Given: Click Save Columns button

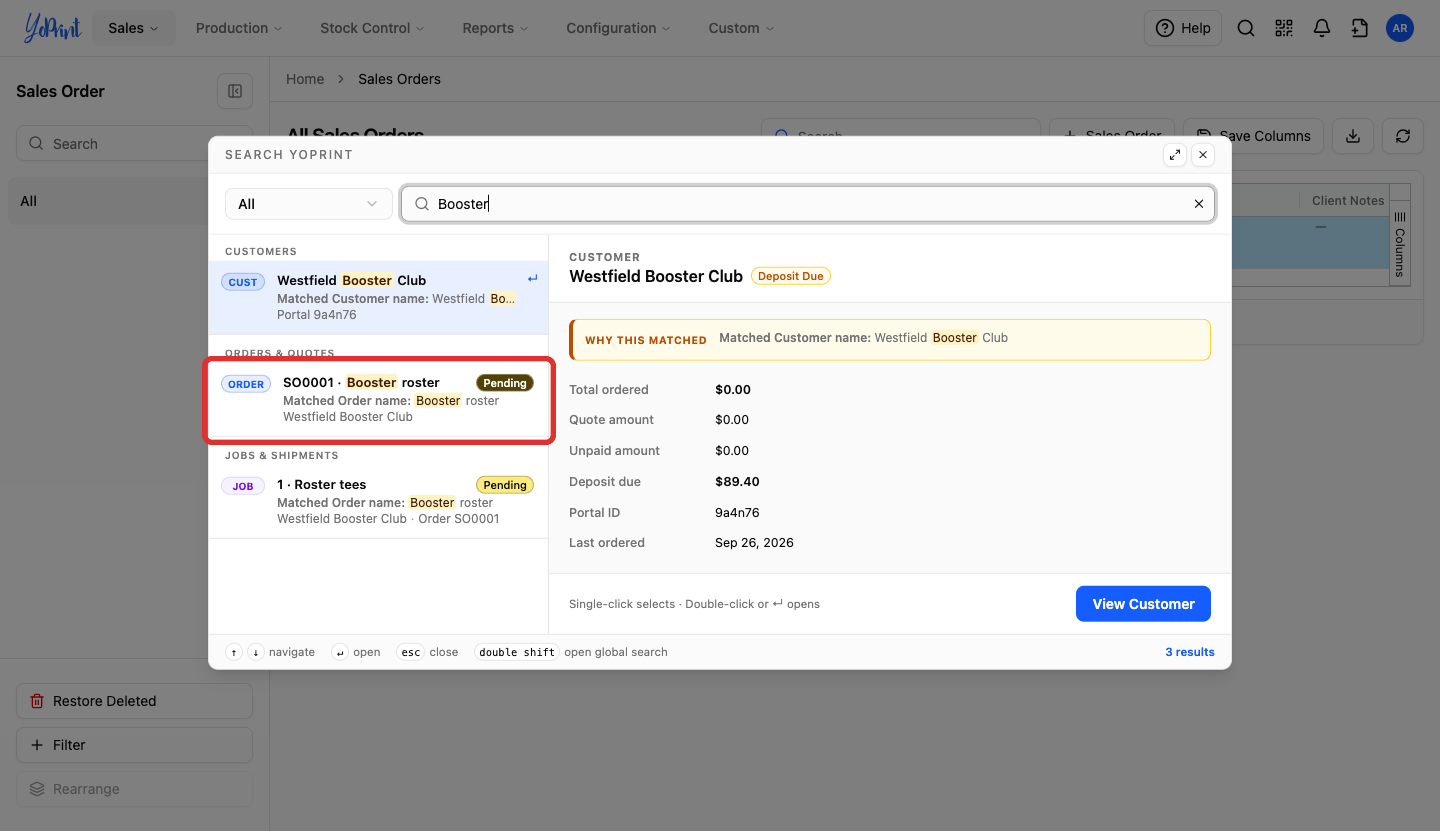Looking at the screenshot, I should click(x=1253, y=136).
